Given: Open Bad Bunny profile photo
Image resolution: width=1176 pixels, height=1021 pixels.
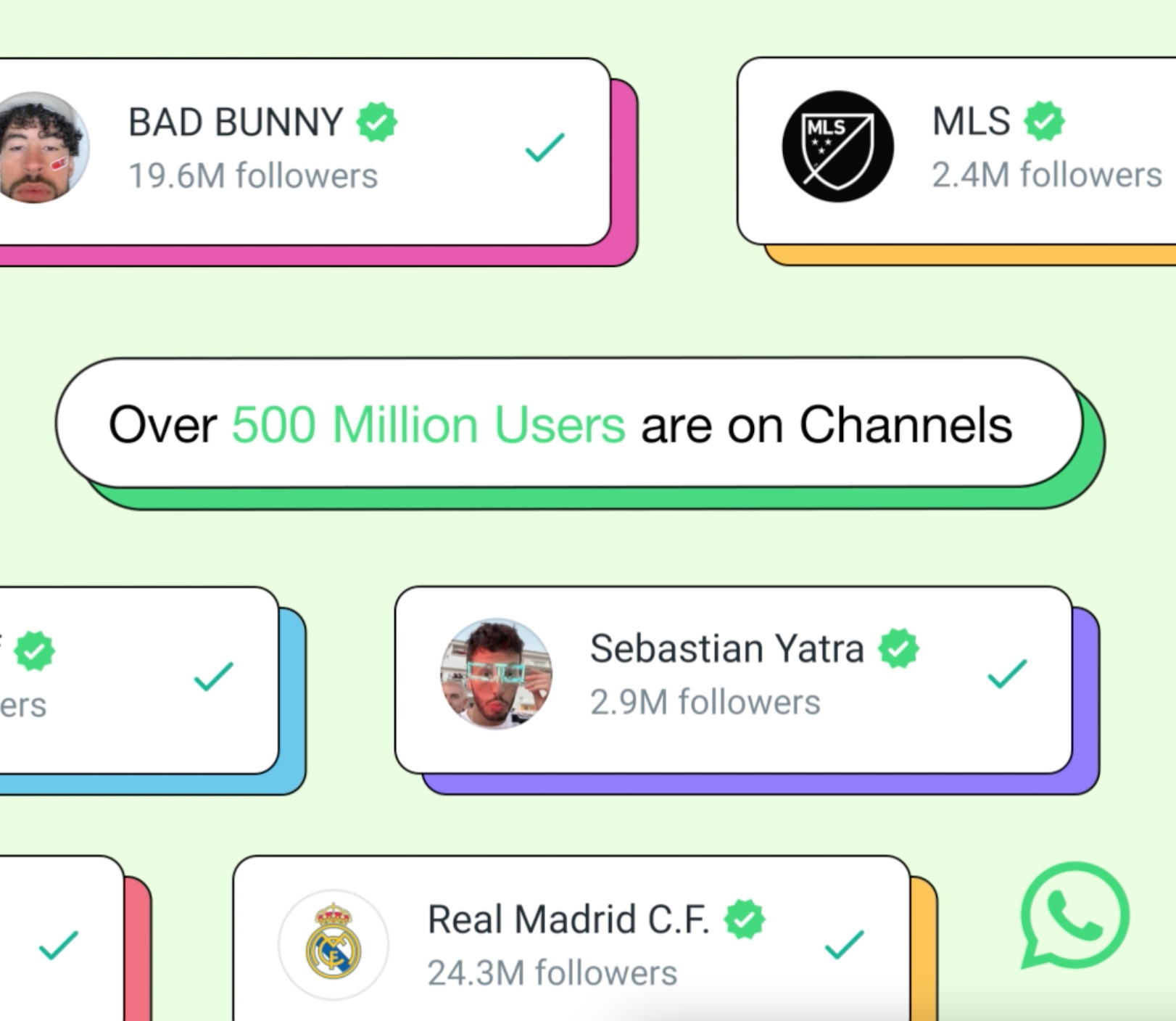Looking at the screenshot, I should (35, 147).
